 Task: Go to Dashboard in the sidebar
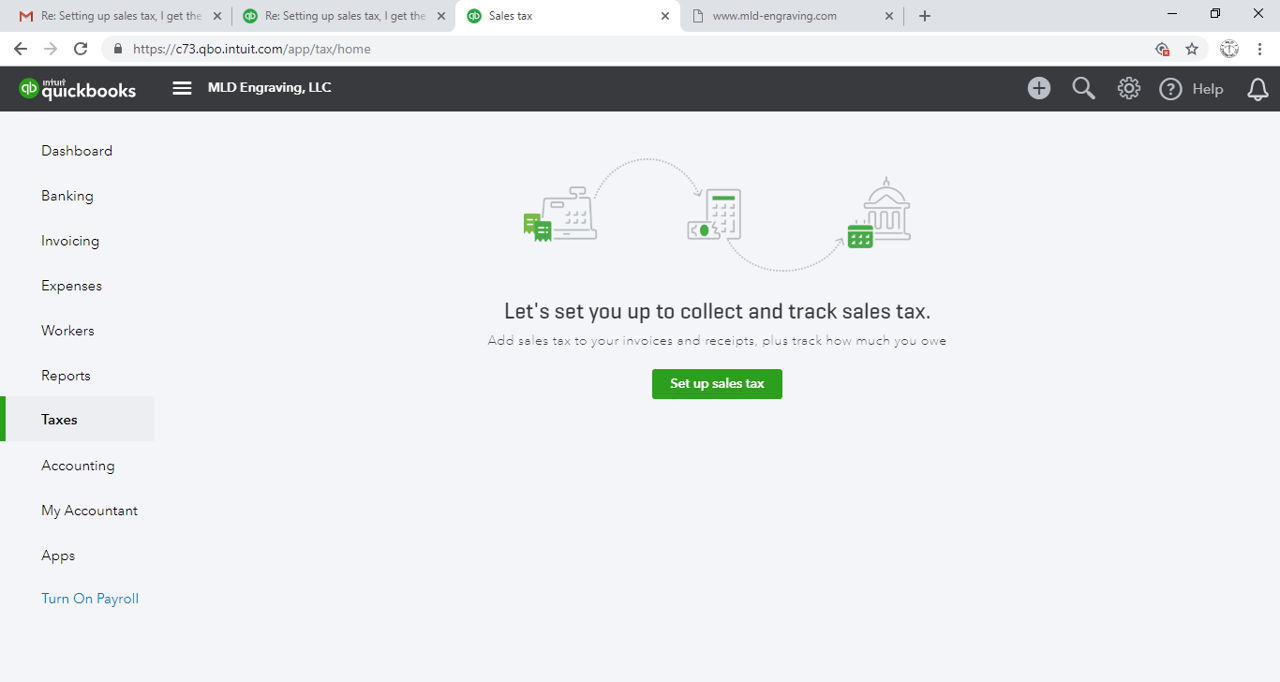77,151
